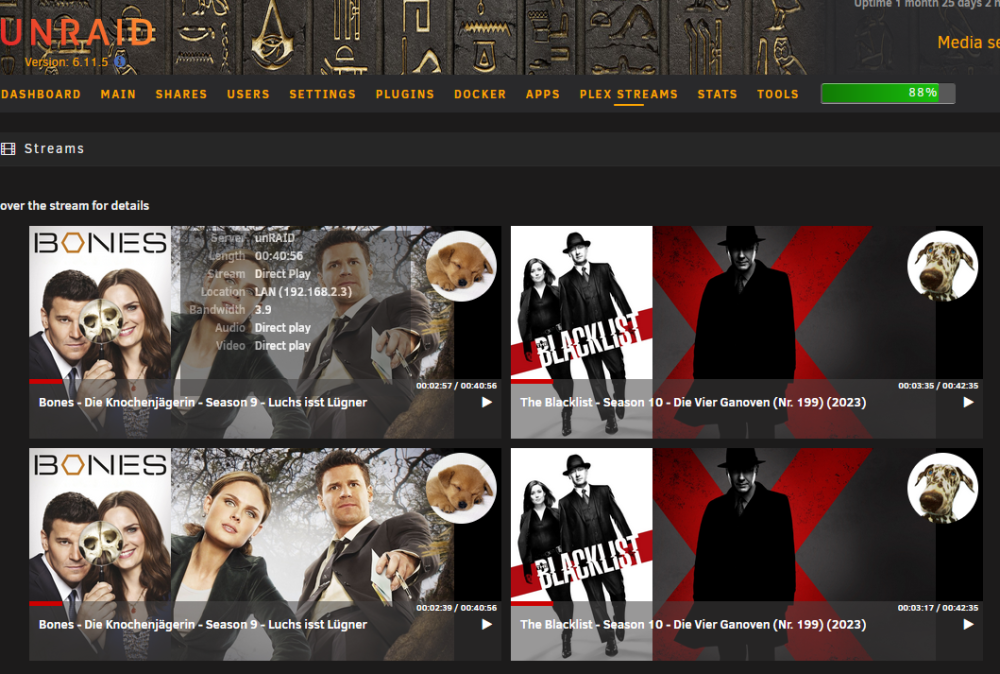This screenshot has height=674, width=1000.
Task: Go to the Plugins page
Action: [404, 94]
